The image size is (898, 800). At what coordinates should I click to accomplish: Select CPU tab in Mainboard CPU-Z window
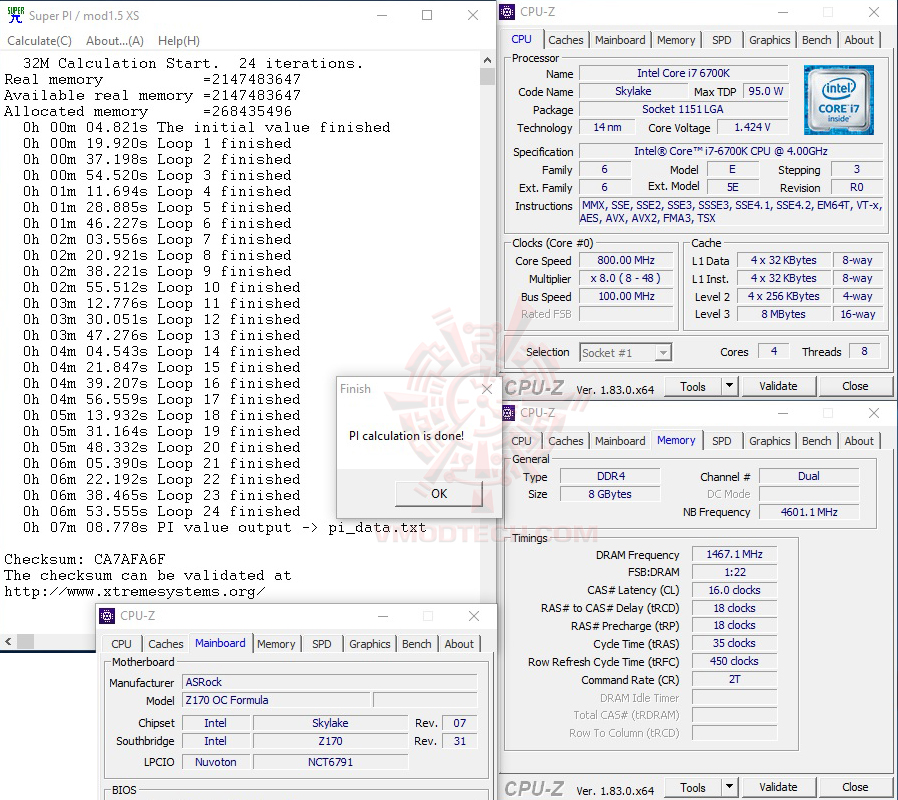[121, 644]
